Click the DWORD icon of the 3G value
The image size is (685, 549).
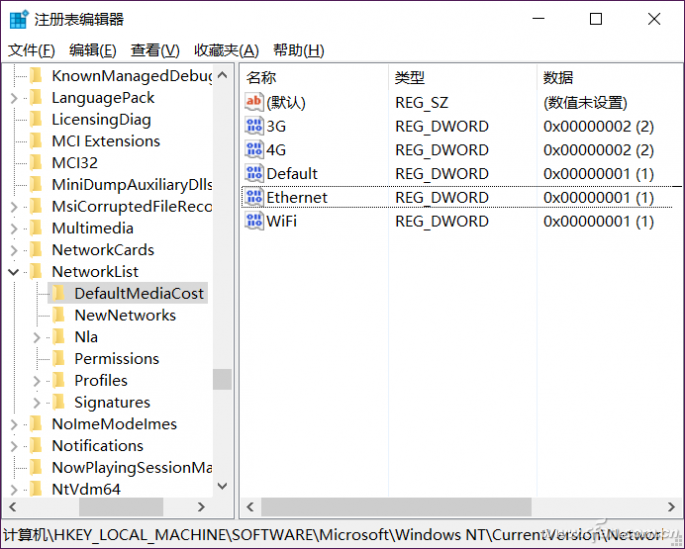(x=254, y=126)
